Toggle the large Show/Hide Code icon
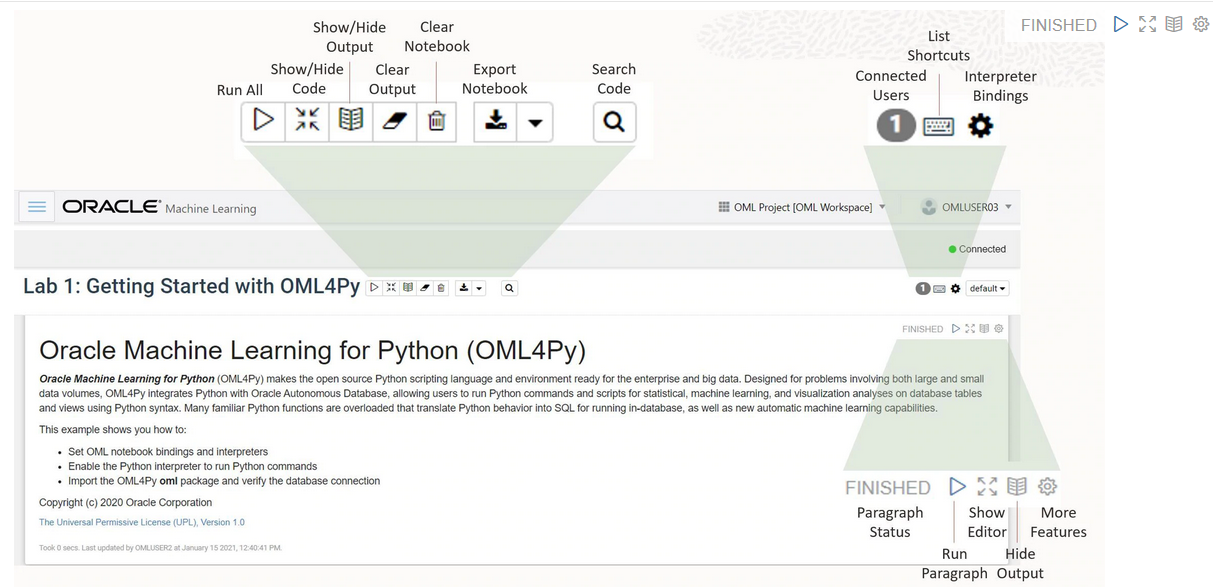The height and width of the screenshot is (587, 1213). pos(307,121)
